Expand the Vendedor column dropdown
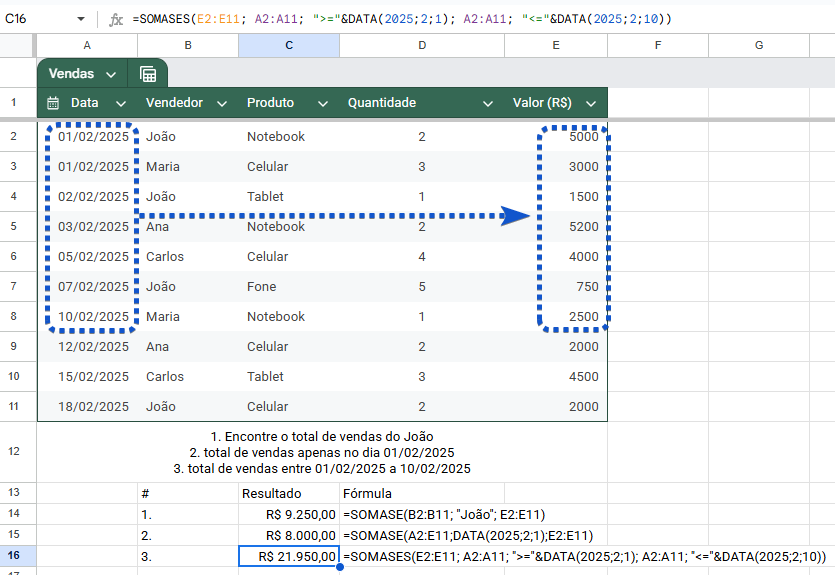The width and height of the screenshot is (835, 575). 222,103
